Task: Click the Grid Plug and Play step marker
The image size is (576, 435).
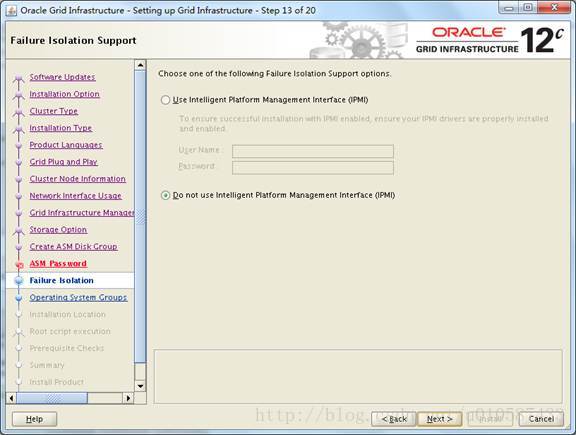Action: coord(19,162)
